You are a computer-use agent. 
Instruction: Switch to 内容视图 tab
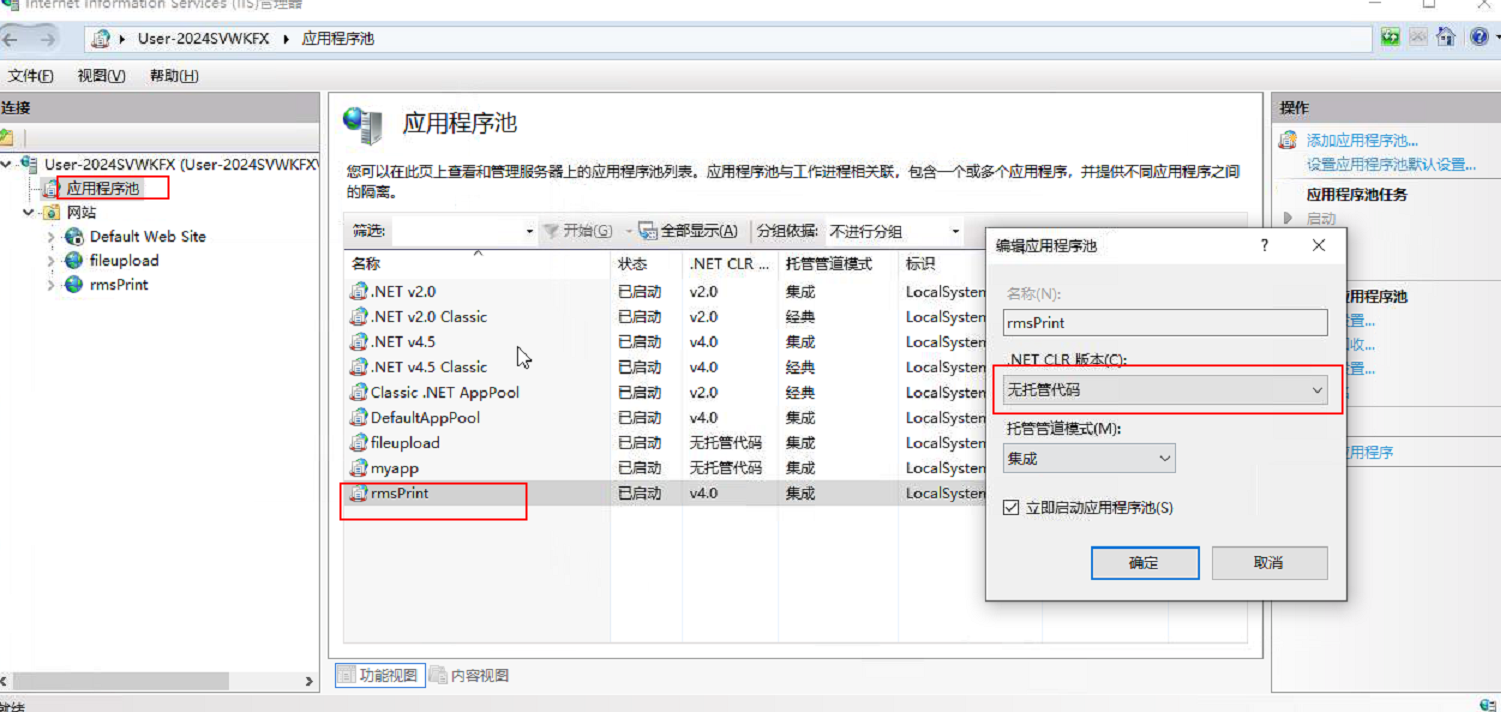470,675
